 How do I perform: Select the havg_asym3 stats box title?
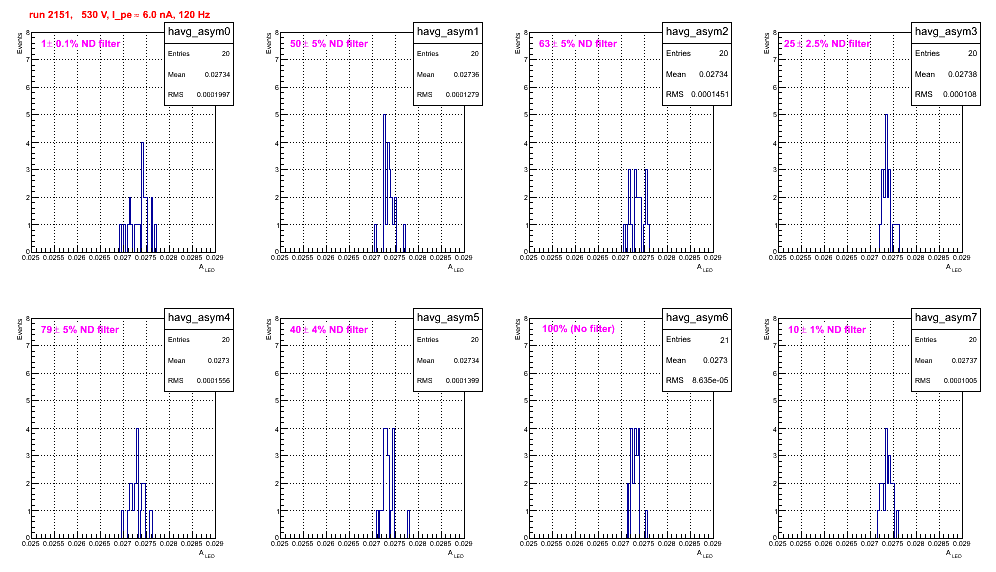(x=946, y=32)
